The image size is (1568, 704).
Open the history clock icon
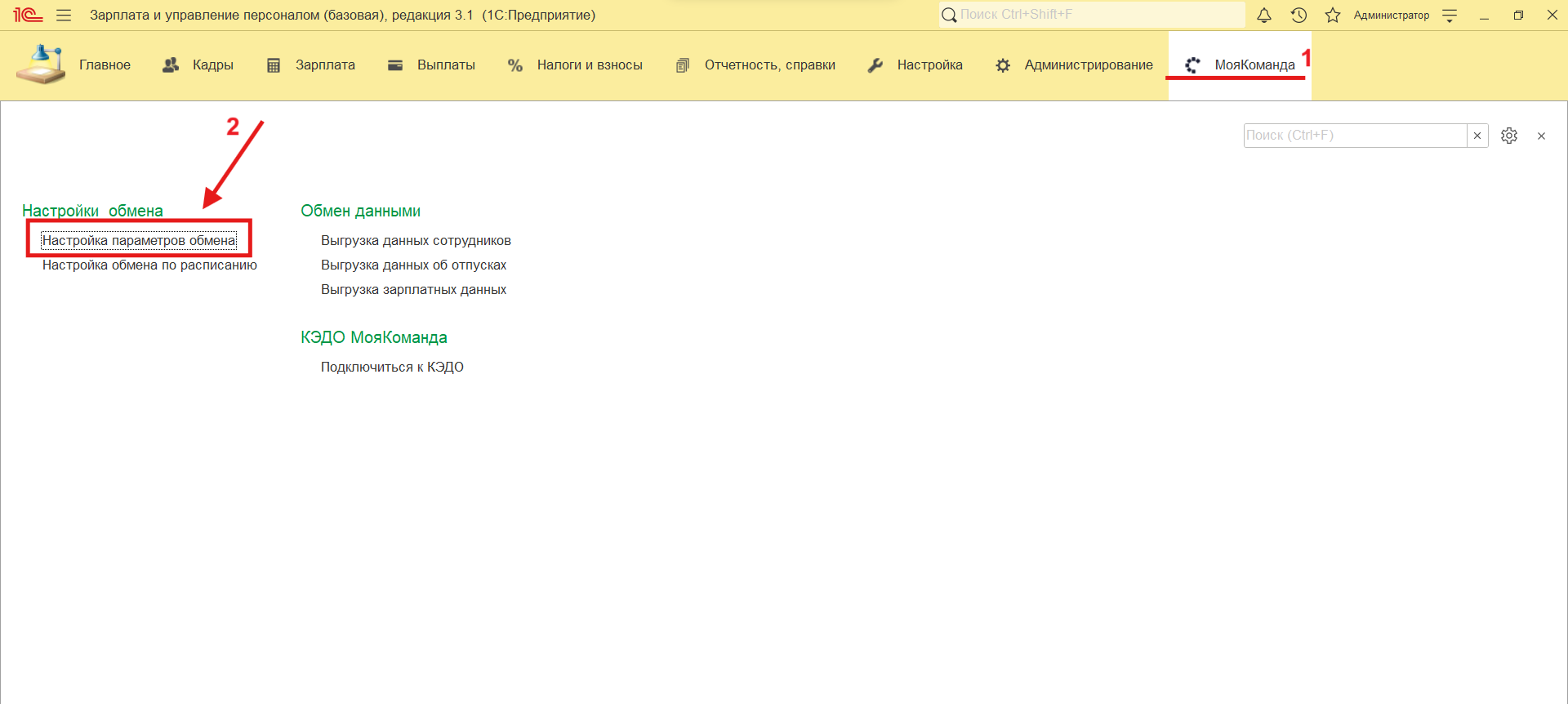(1298, 16)
